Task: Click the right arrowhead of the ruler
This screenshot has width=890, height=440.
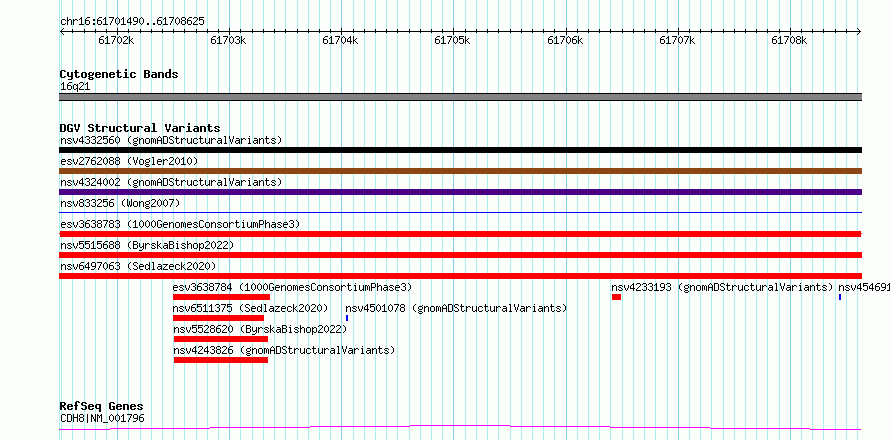Action: tap(859, 31)
